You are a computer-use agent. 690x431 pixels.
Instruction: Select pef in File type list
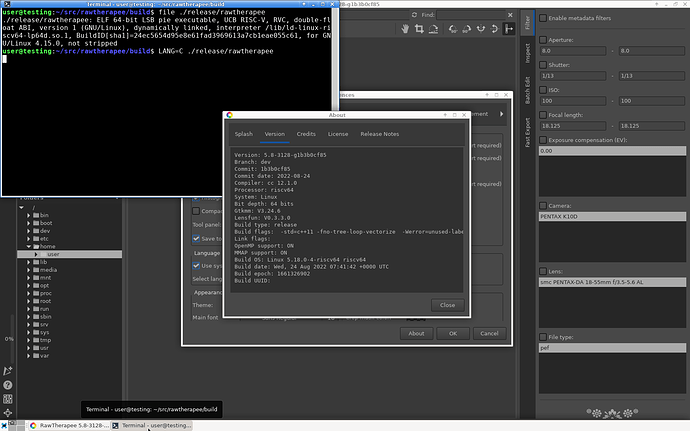tap(612, 348)
